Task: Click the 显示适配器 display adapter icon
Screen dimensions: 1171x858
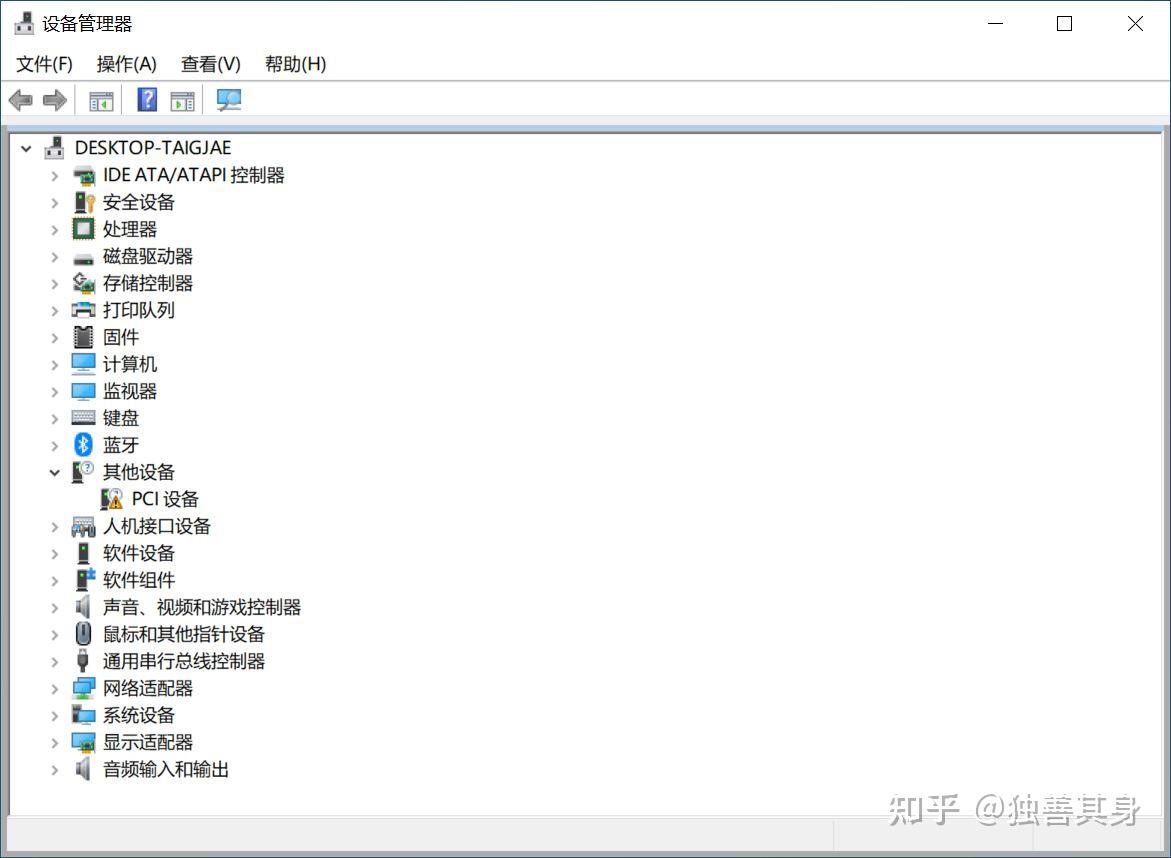Action: (x=84, y=742)
